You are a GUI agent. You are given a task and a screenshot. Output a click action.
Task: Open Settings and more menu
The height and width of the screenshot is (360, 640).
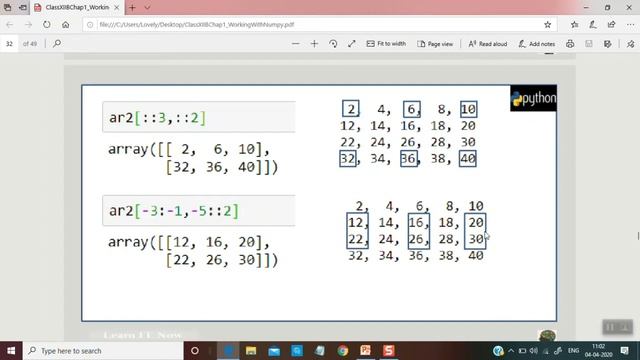[x=630, y=24]
